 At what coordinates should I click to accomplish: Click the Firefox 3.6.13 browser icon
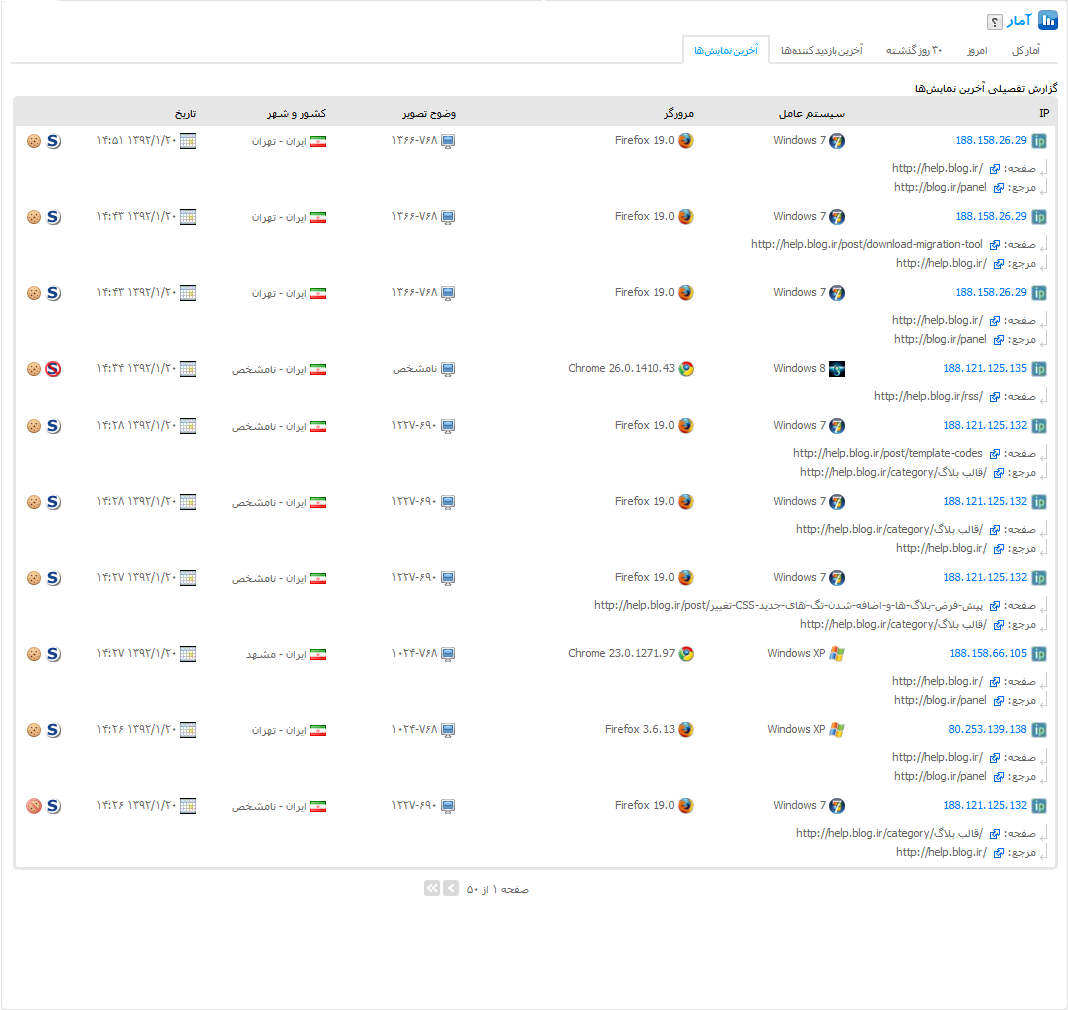point(686,730)
